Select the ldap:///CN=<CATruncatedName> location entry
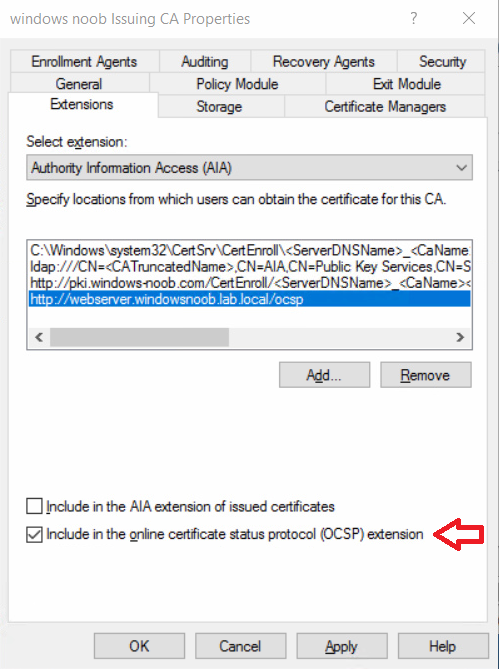This screenshot has width=499, height=669. pyautogui.click(x=250, y=267)
